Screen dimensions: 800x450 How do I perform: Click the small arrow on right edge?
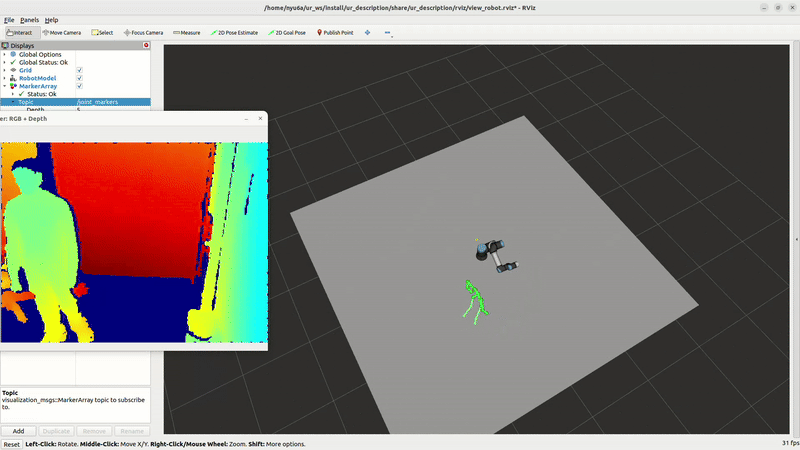pyautogui.click(x=797, y=239)
